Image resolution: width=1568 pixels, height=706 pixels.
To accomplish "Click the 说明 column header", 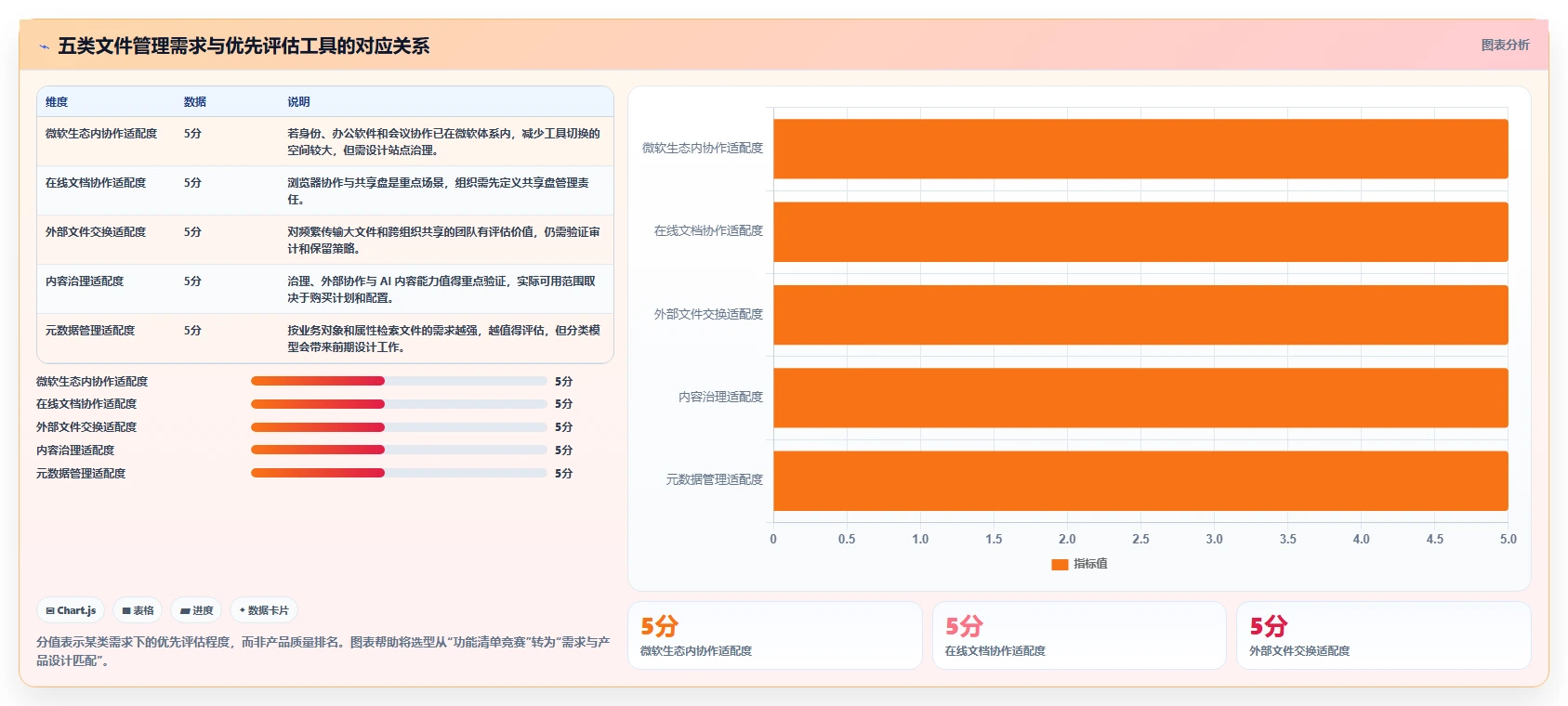I will 298,102.
